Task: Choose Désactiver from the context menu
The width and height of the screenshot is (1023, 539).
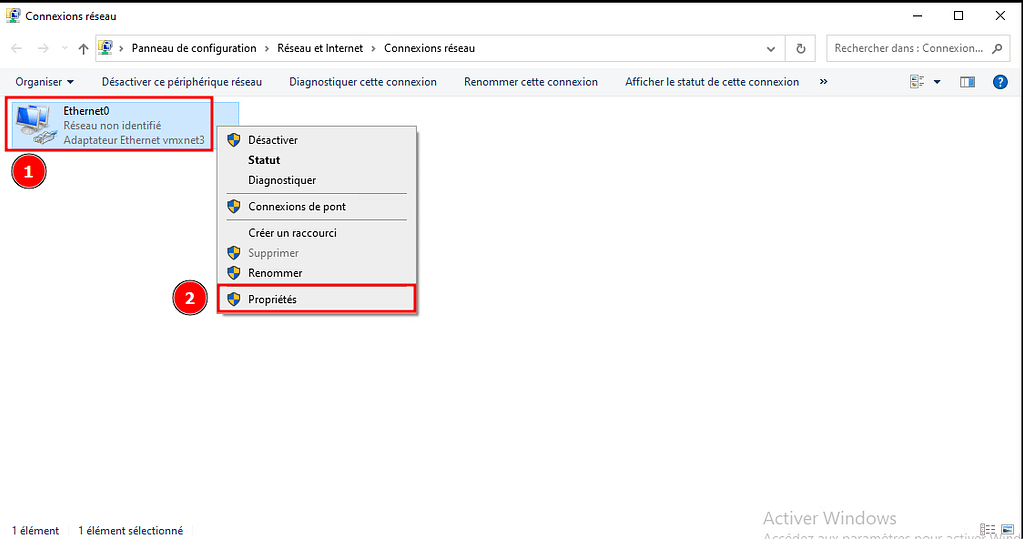Action: click(x=273, y=140)
